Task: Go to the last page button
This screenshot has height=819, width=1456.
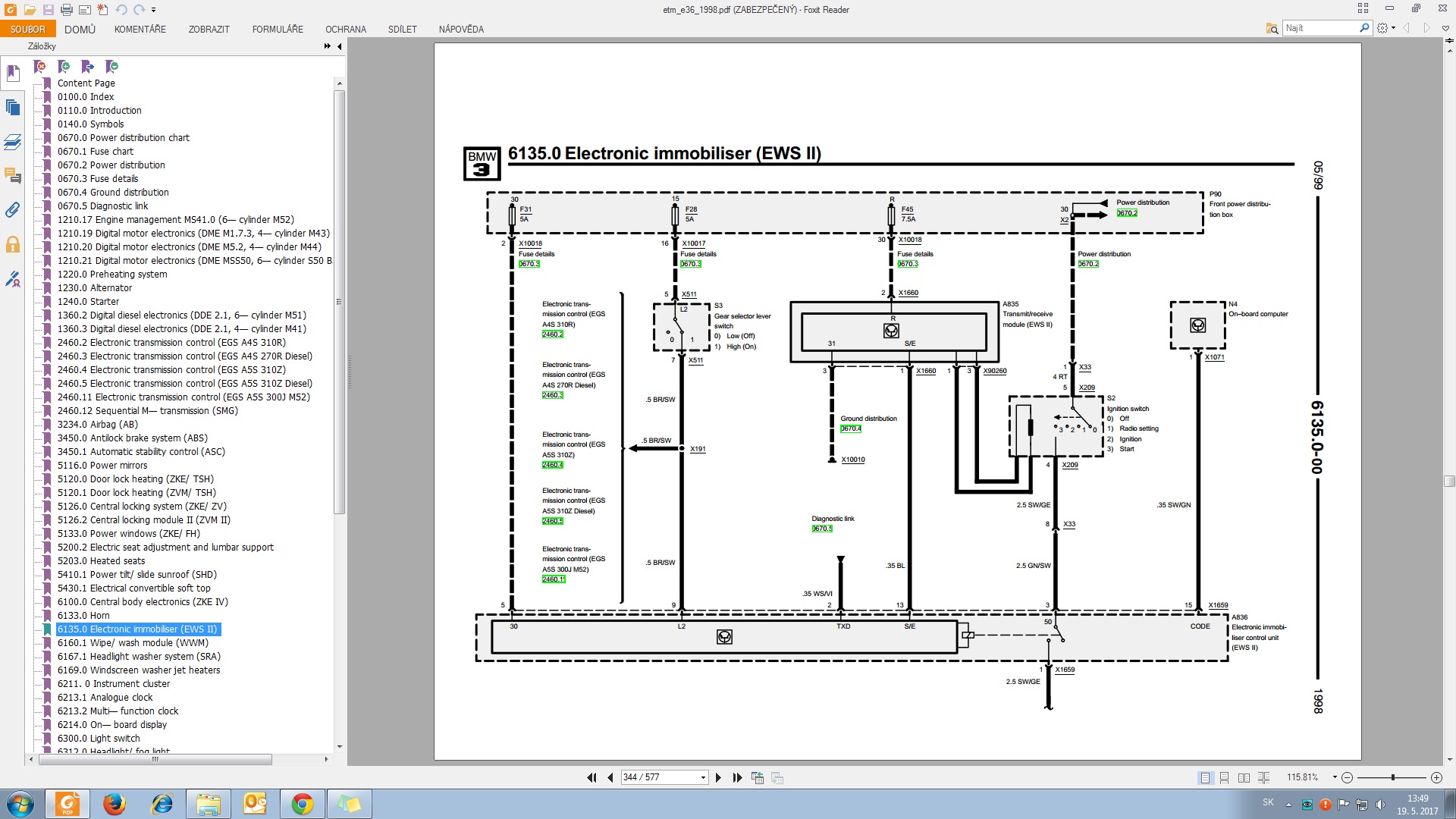Action: tap(737, 777)
